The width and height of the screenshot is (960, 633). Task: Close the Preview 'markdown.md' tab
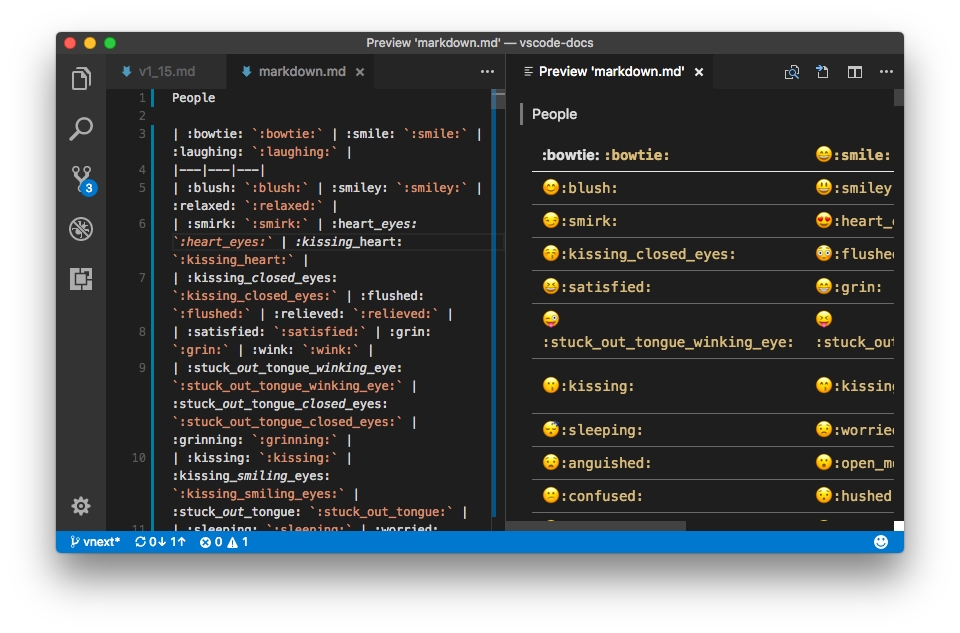pyautogui.click(x=699, y=72)
